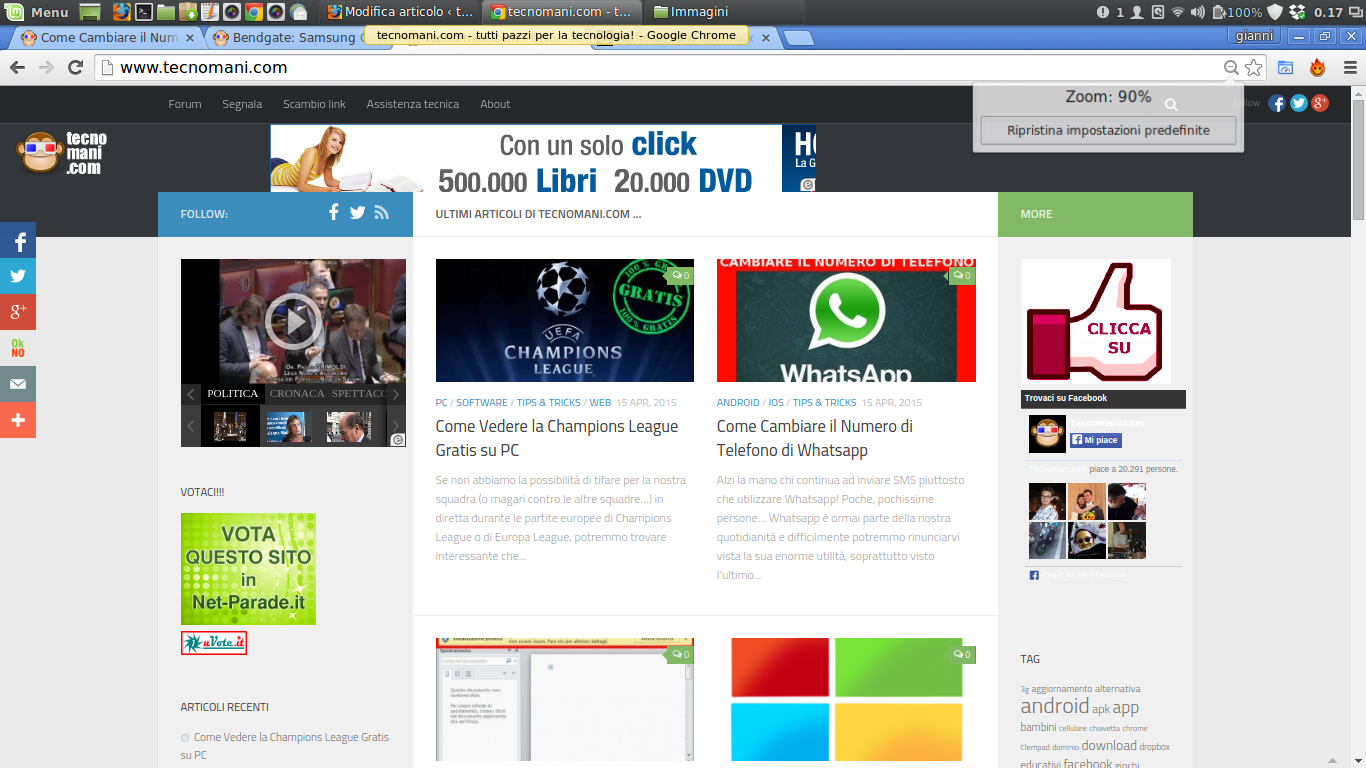This screenshot has width=1366, height=768.
Task: Open the About menu item
Action: coord(495,104)
